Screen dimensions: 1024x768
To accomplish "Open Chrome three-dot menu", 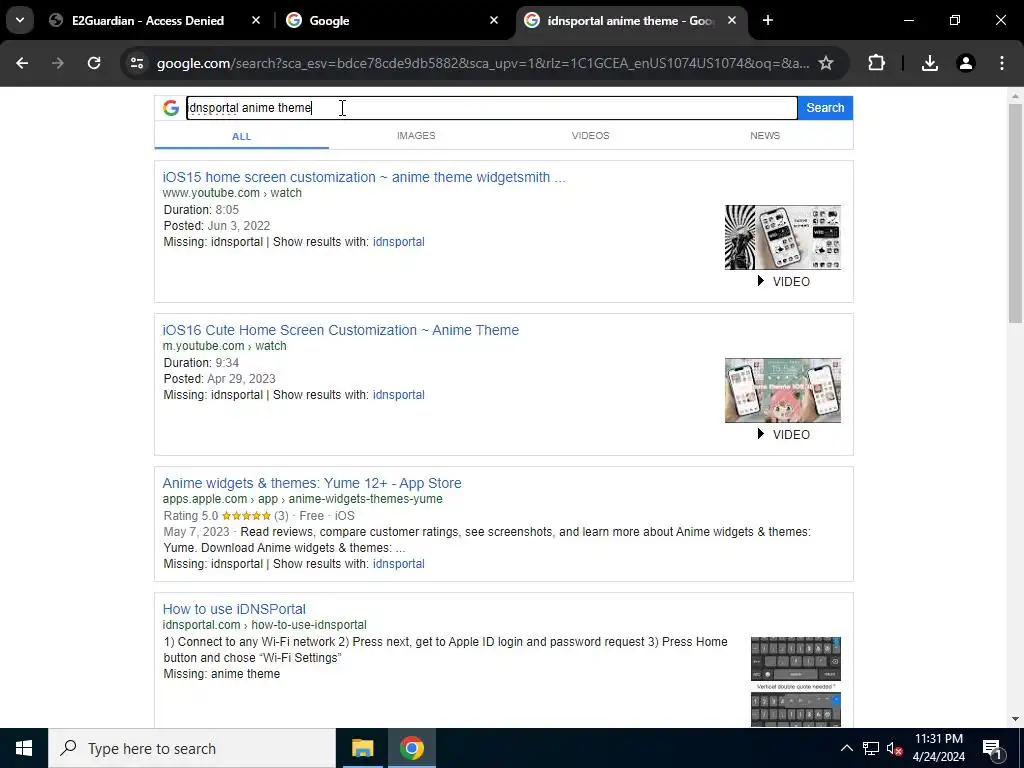I will pyautogui.click(x=1002, y=63).
